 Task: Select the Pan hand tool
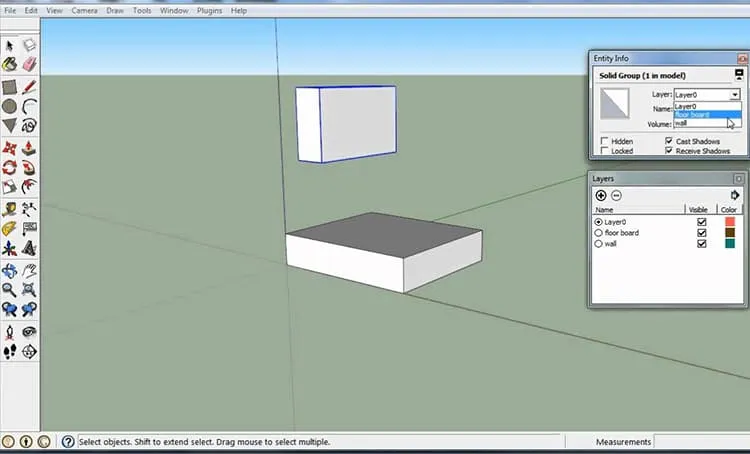29,271
